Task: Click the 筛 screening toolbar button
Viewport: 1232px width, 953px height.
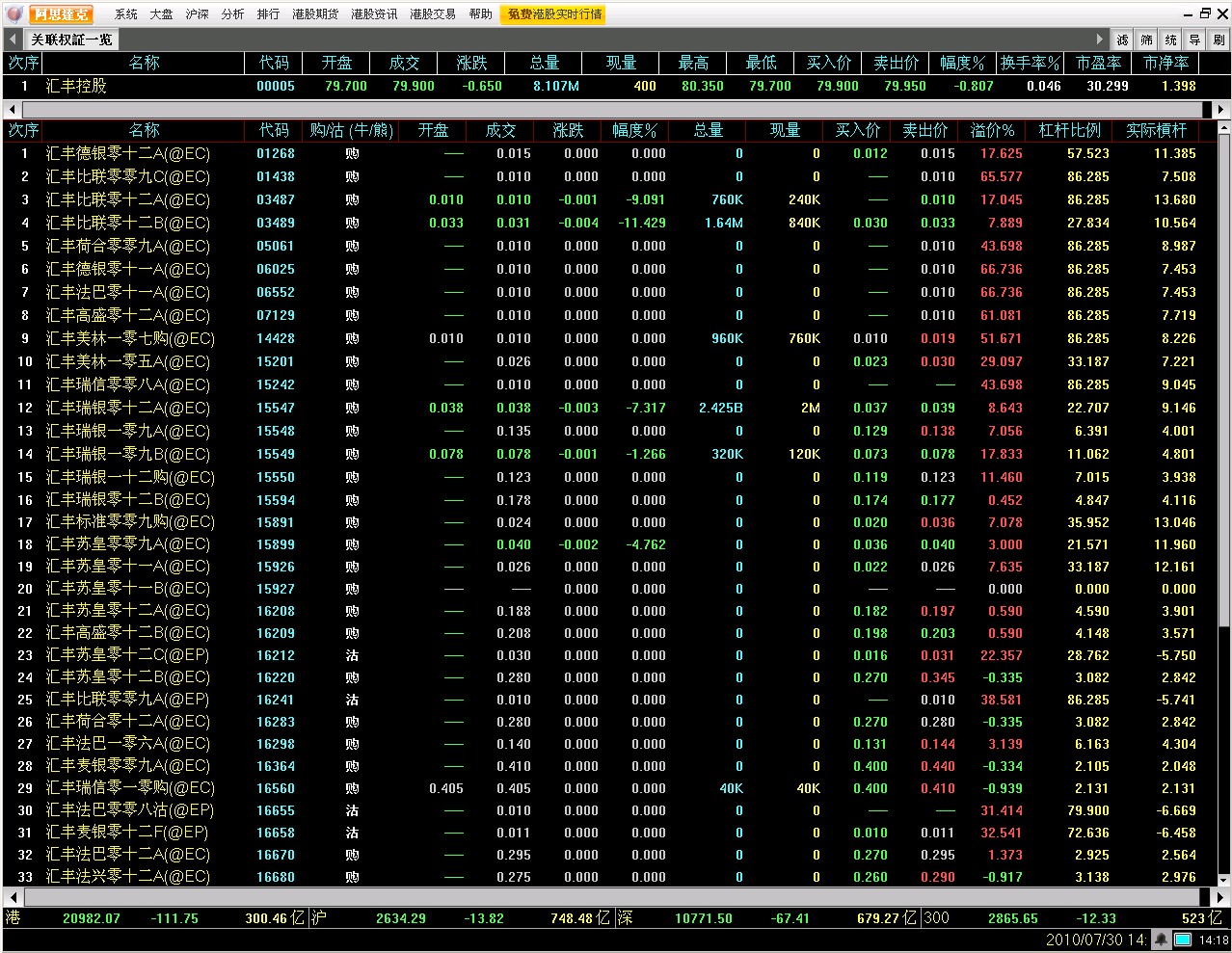Action: 1147,40
